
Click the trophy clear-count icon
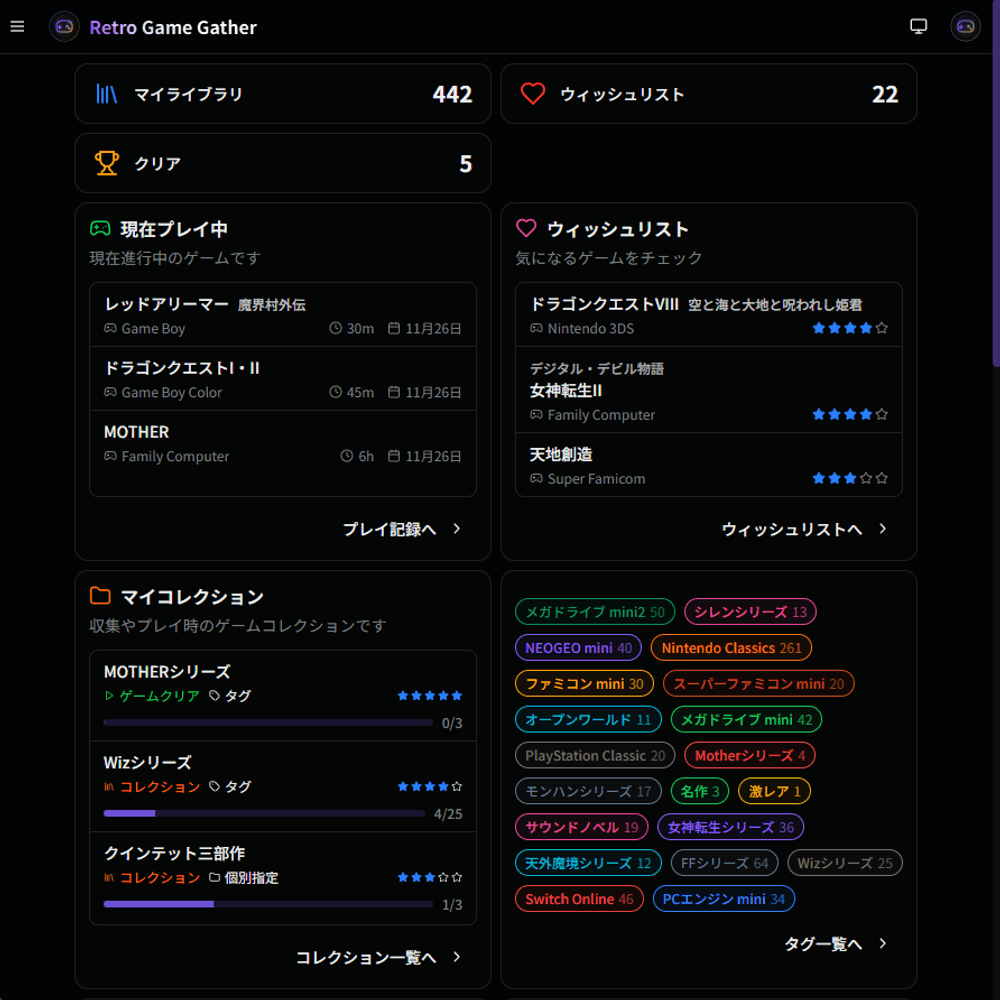(x=107, y=163)
